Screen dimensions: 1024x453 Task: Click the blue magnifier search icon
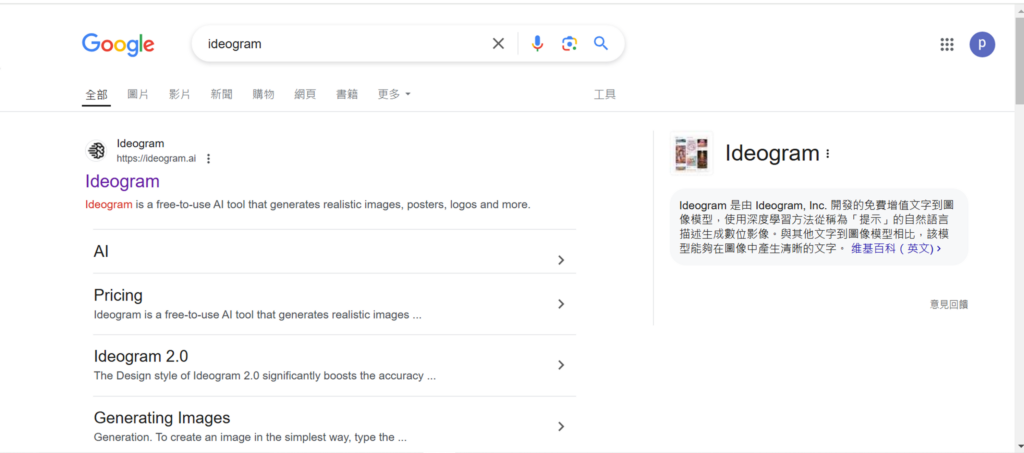coord(601,43)
